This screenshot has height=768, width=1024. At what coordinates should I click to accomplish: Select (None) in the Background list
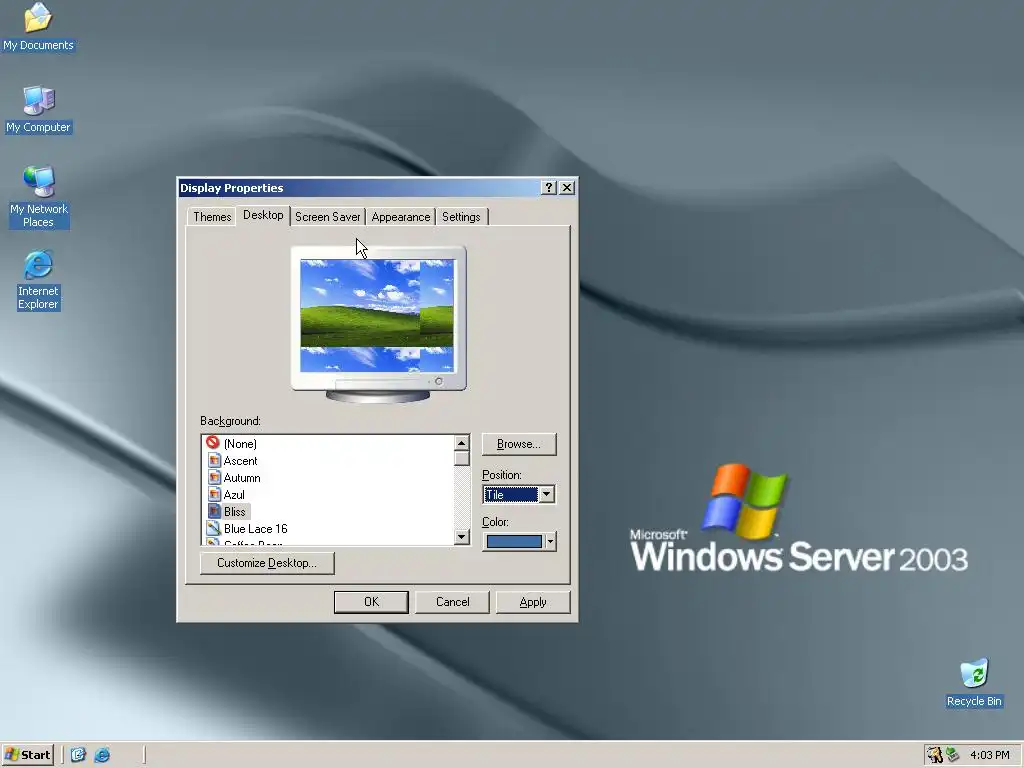coord(240,443)
